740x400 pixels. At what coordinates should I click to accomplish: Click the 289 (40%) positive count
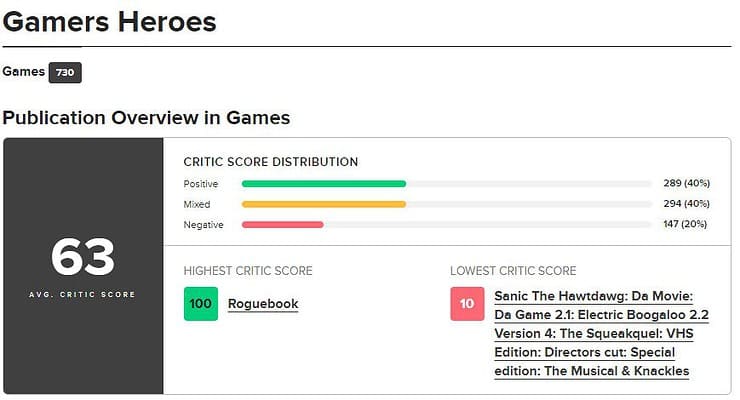coord(687,183)
